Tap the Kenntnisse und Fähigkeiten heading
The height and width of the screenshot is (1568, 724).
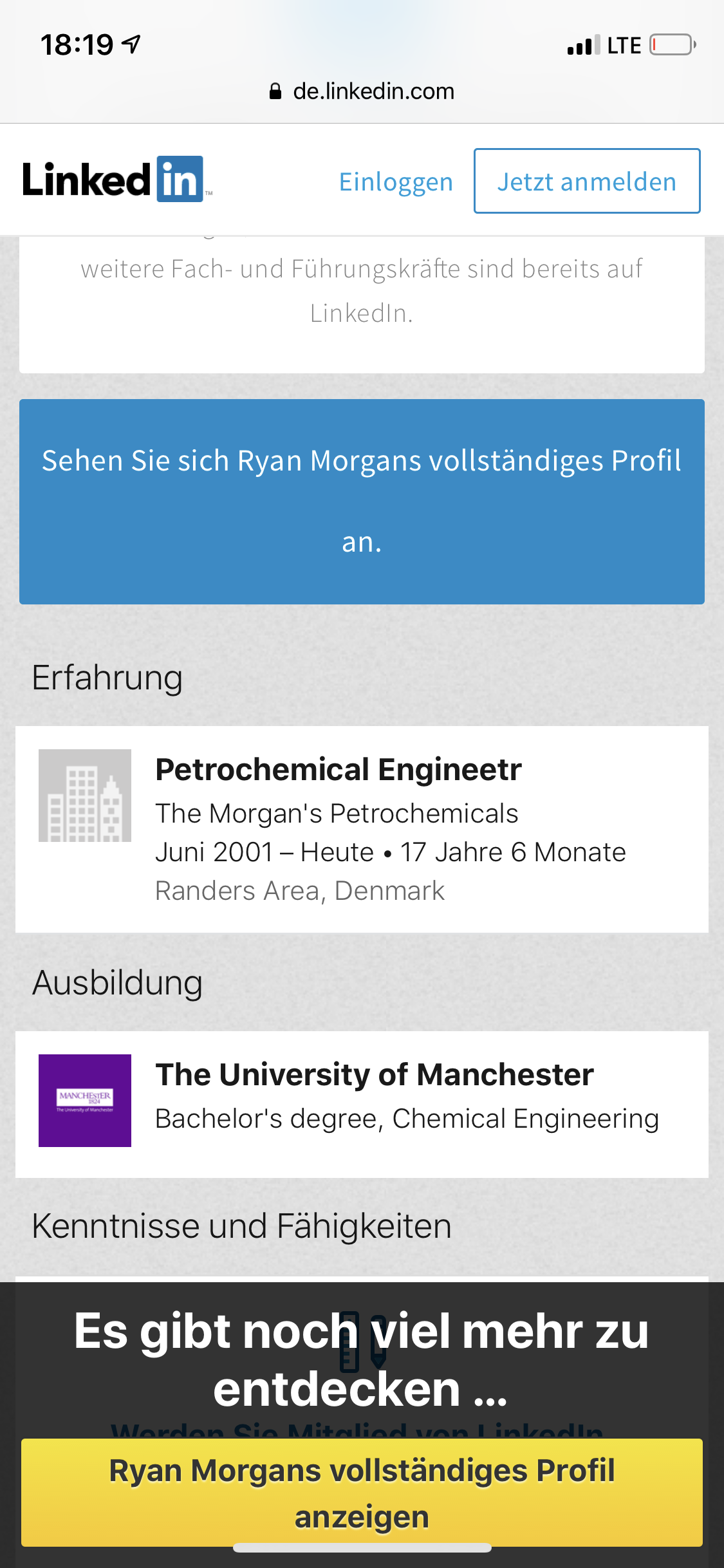click(242, 1226)
